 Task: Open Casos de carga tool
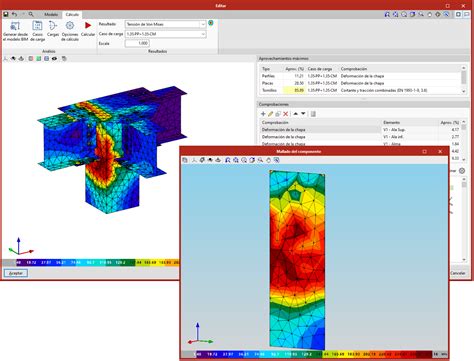(x=37, y=25)
